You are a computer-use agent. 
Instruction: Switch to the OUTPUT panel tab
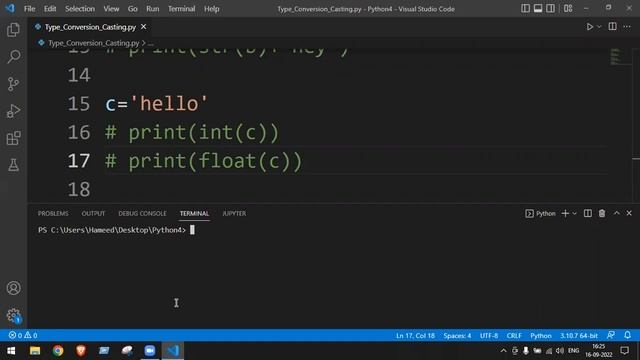93,213
